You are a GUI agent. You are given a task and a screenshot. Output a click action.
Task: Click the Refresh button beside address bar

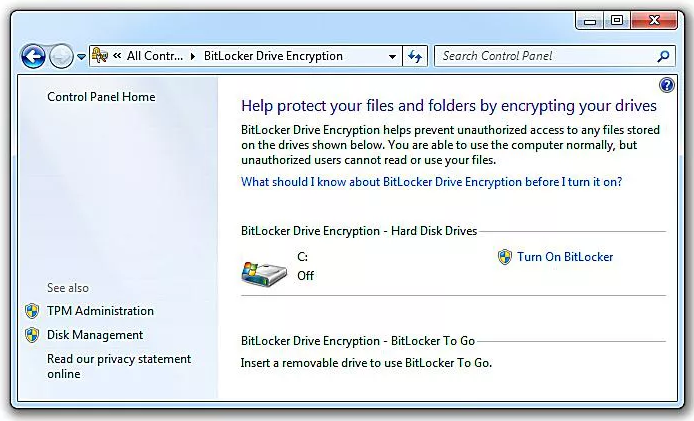click(415, 56)
